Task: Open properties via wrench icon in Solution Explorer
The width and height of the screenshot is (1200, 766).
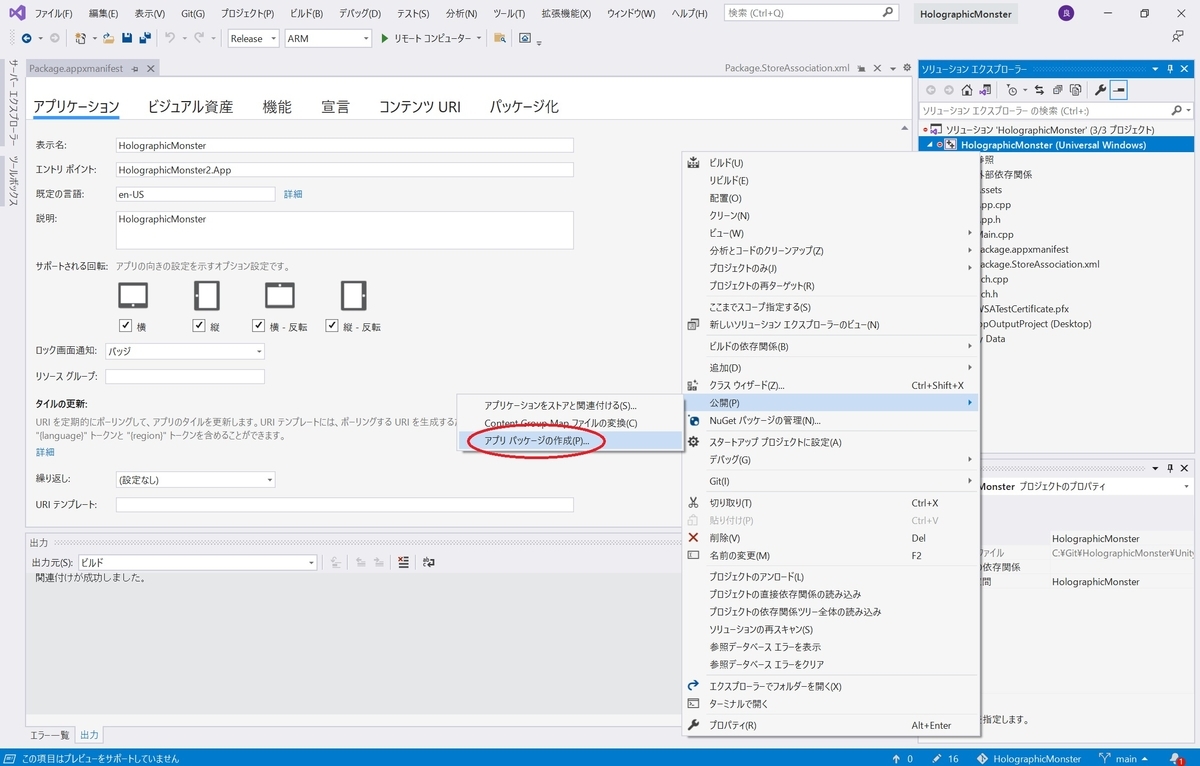Action: point(1101,90)
